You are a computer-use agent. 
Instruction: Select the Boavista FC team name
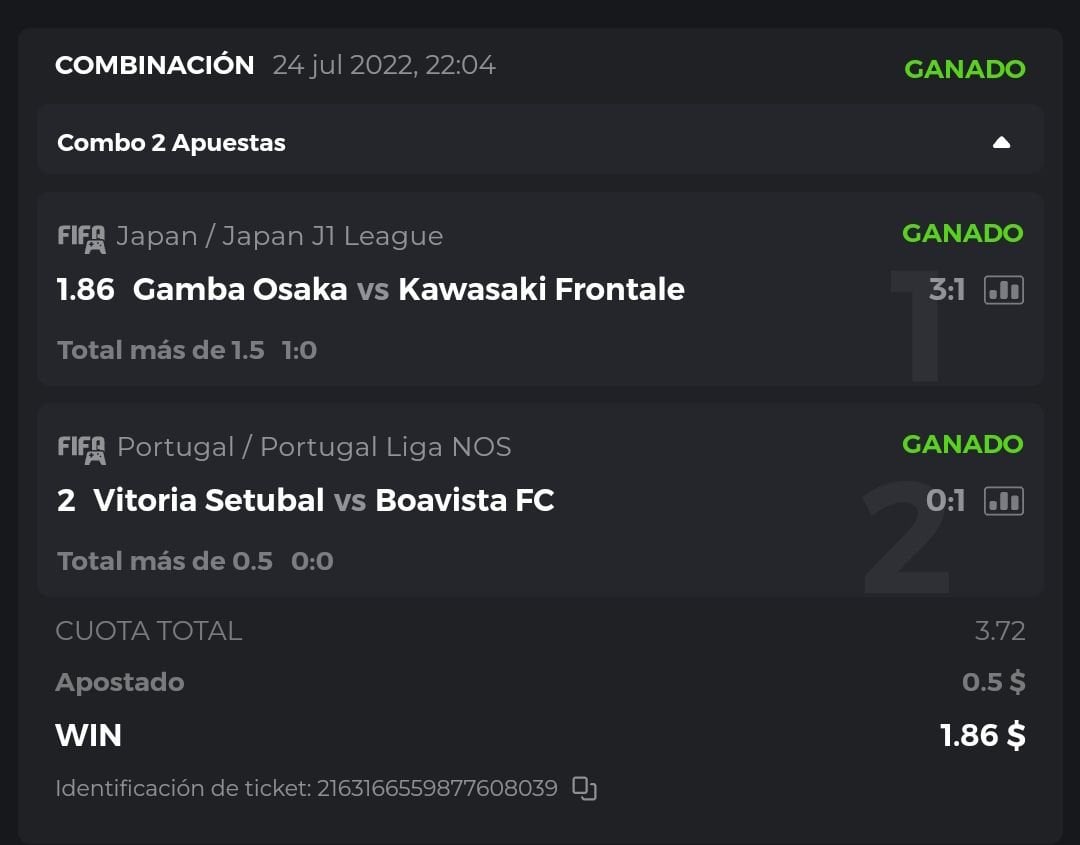click(464, 500)
